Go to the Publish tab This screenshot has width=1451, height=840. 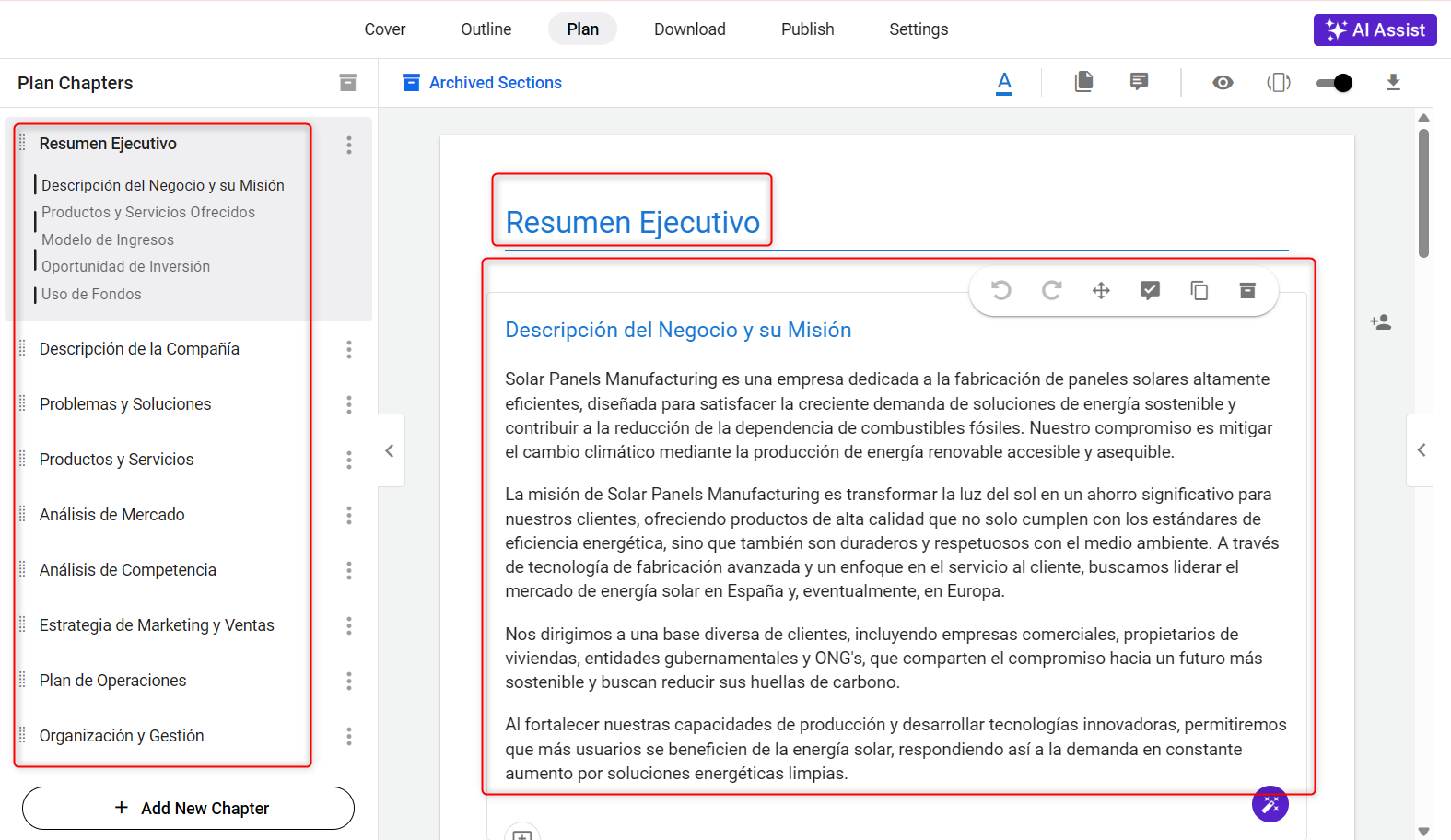point(808,29)
